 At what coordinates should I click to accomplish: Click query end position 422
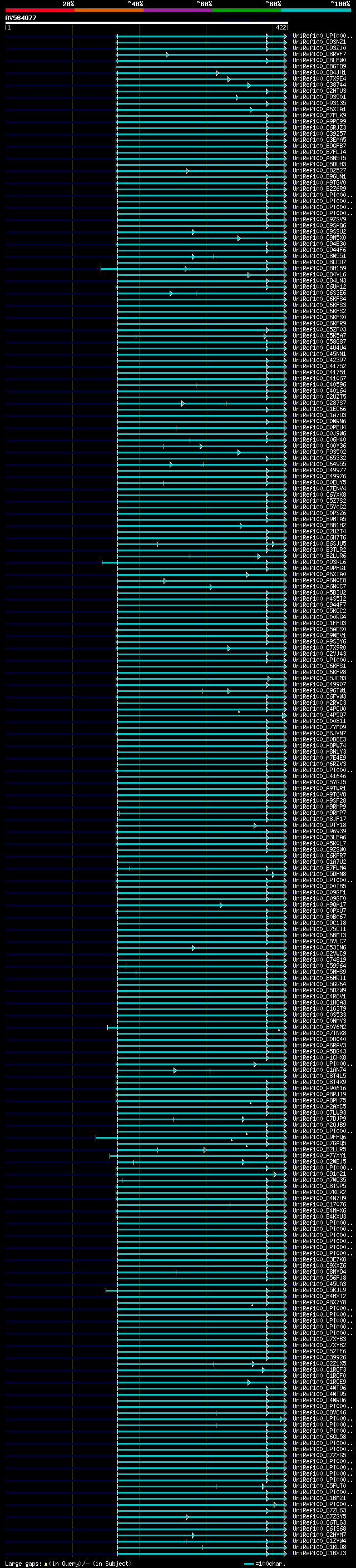pos(280,27)
